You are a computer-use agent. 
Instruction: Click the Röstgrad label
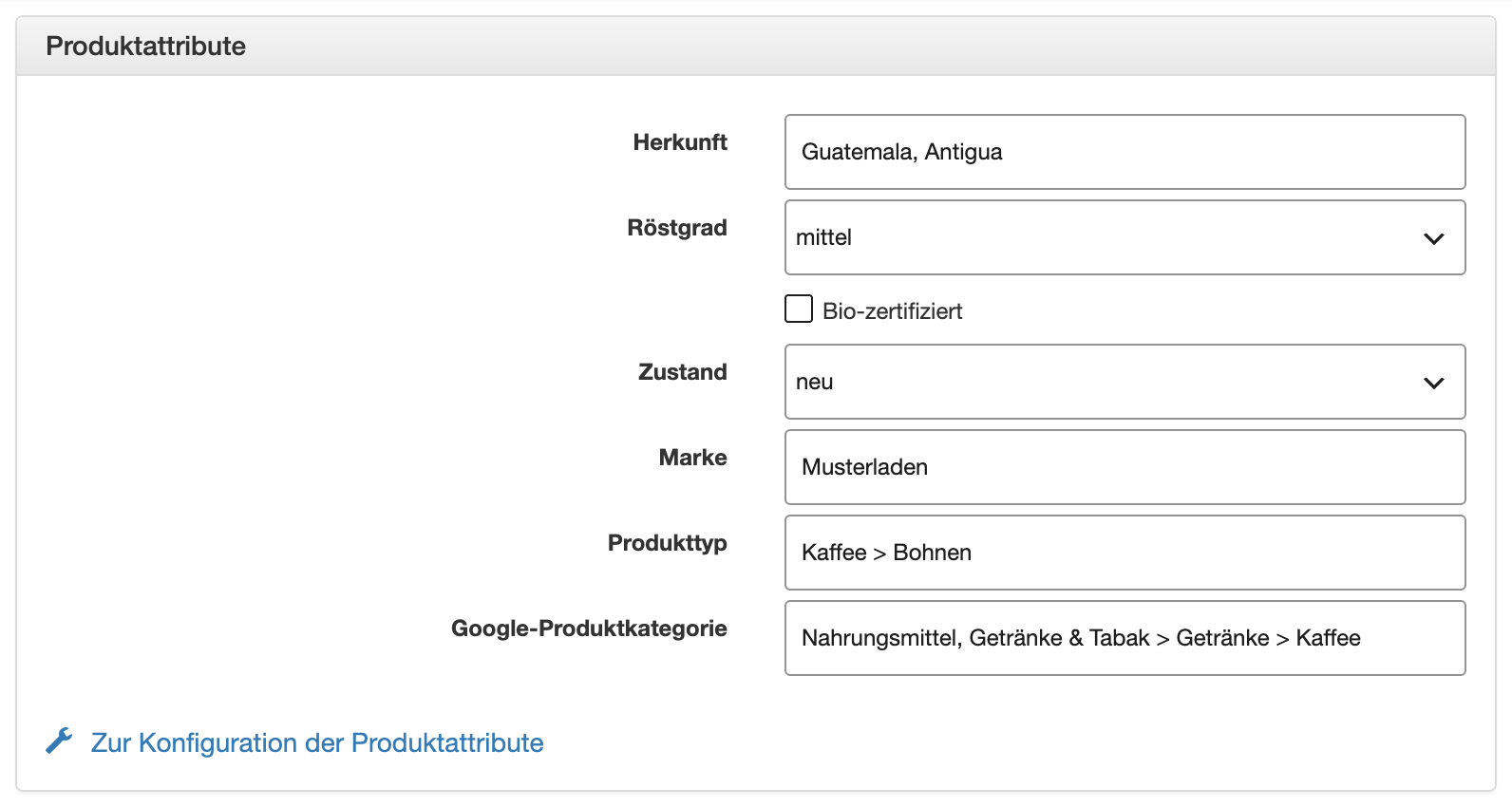(677, 228)
